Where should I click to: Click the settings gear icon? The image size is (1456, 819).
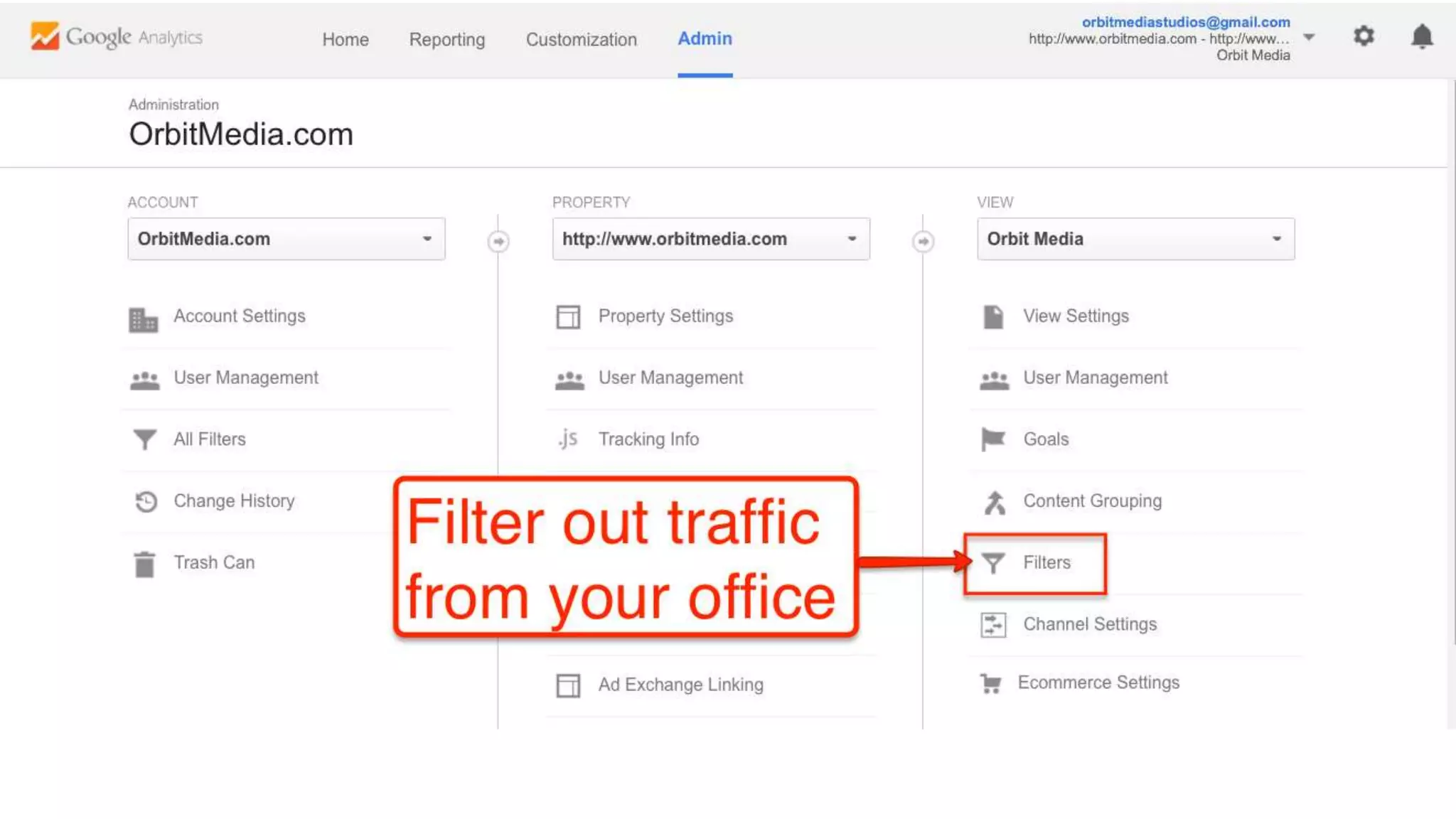(1363, 36)
